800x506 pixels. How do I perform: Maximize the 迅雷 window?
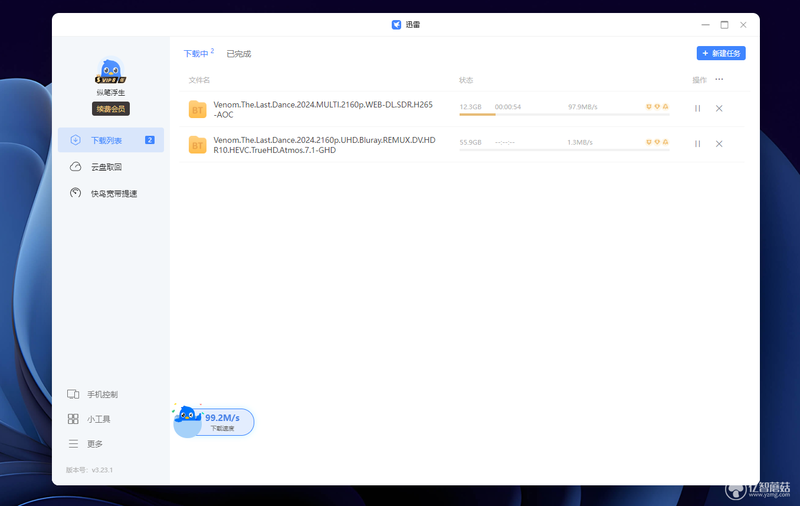724,24
